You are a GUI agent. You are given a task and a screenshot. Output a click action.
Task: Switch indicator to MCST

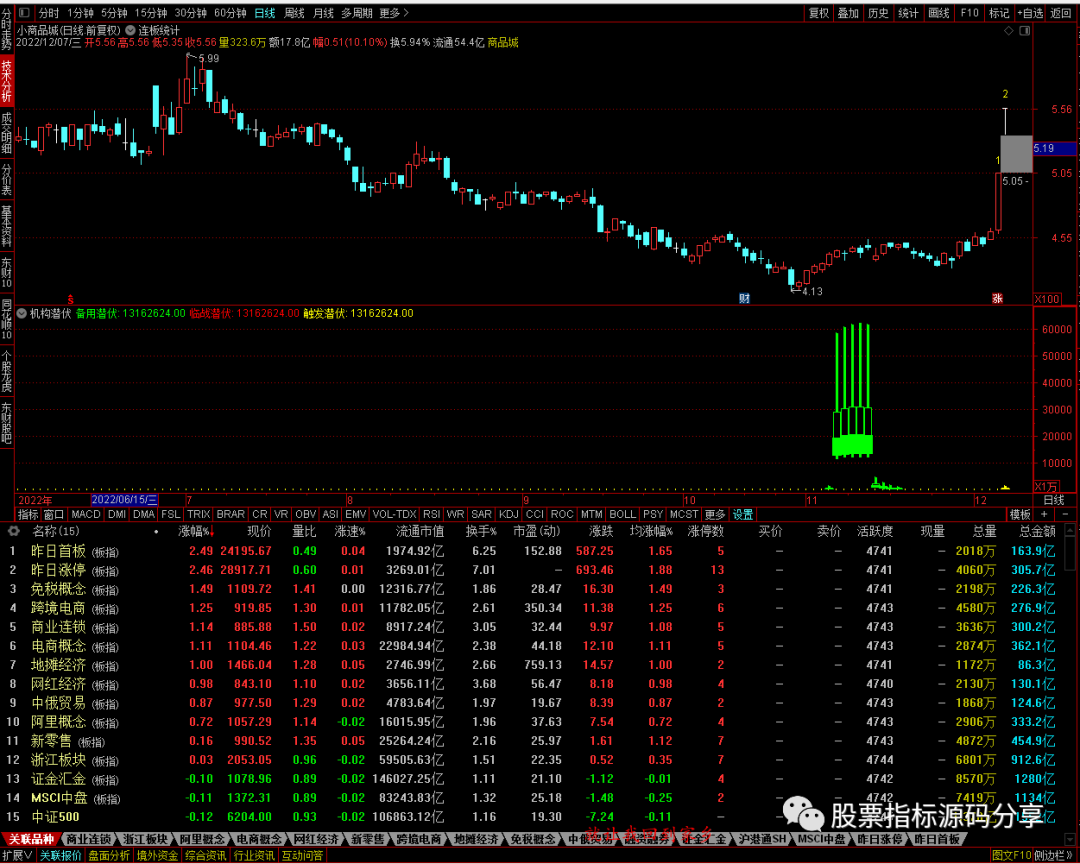tap(684, 515)
